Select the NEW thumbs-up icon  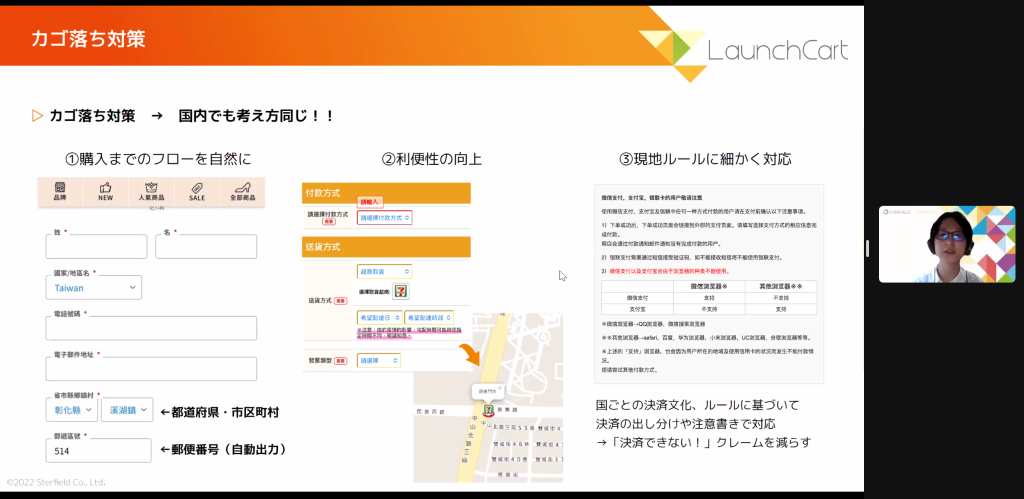pyautogui.click(x=105, y=191)
